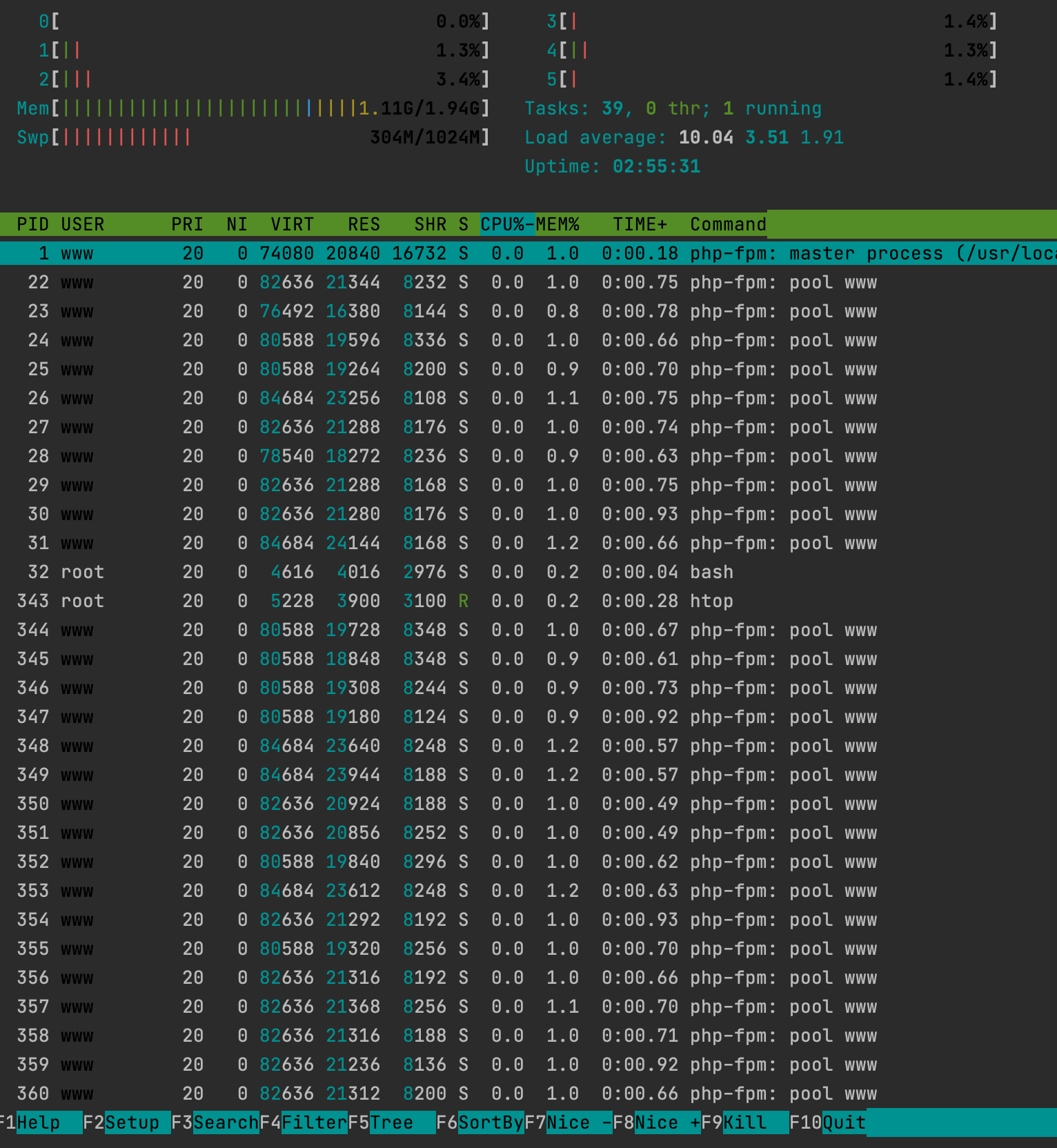Select the bash process row

[528, 572]
